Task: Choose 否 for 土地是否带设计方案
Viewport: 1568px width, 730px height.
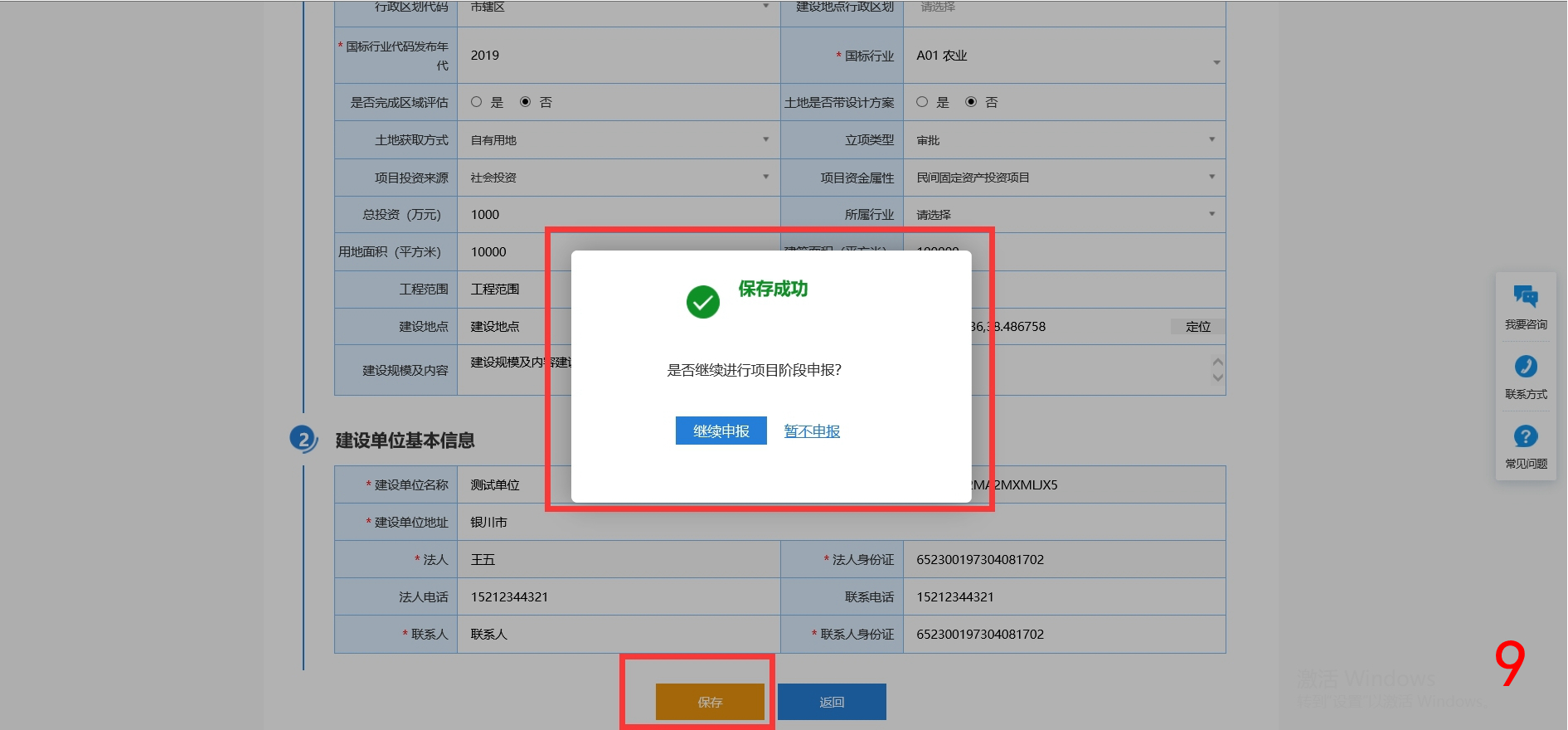Action: pyautogui.click(x=971, y=102)
